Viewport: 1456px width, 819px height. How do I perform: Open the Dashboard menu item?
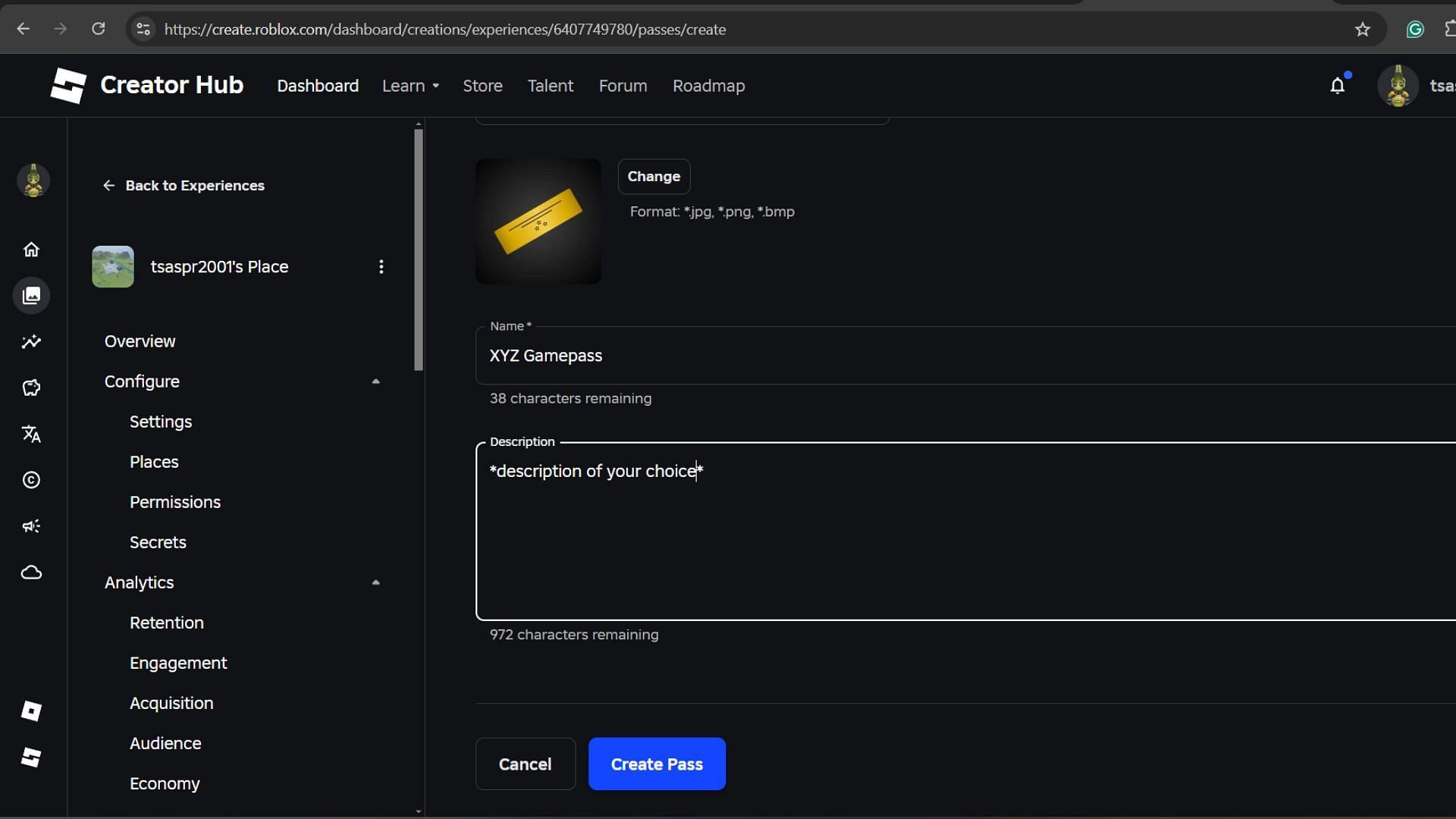coord(318,86)
